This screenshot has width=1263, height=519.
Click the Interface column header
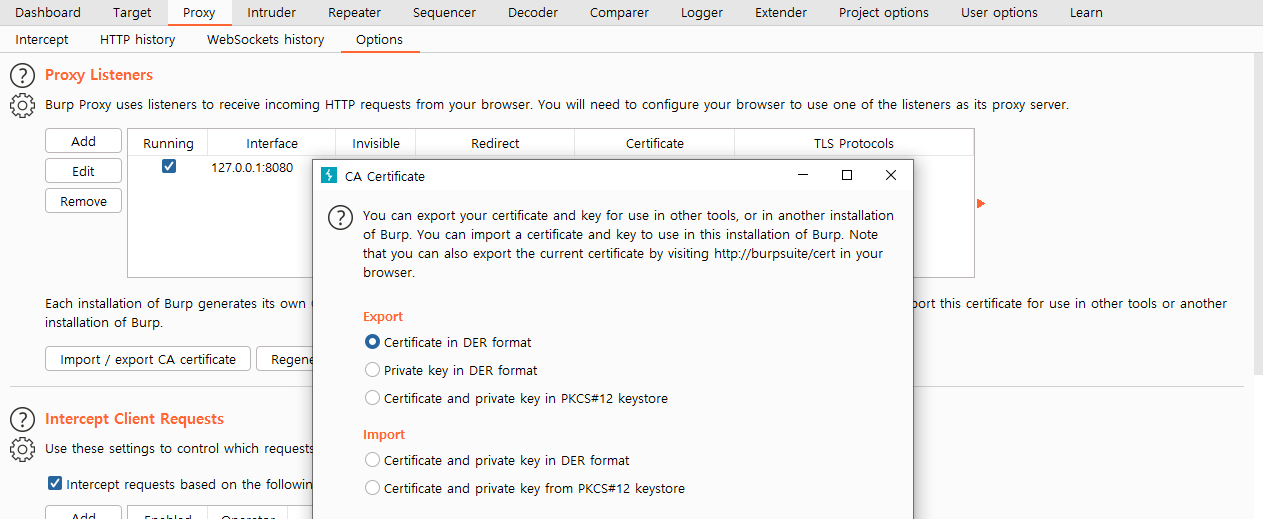coord(272,143)
